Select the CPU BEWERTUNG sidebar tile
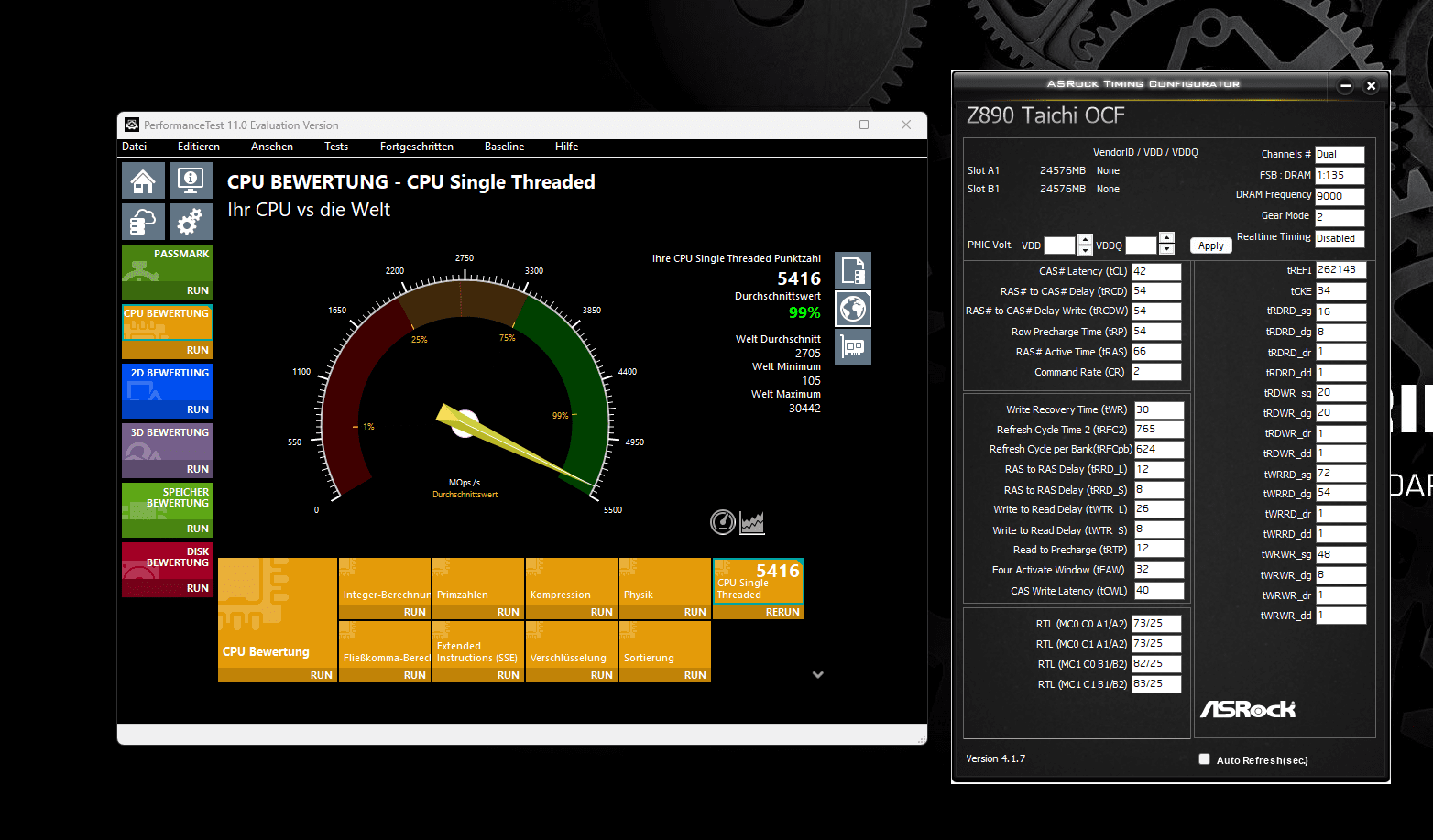 click(168, 322)
